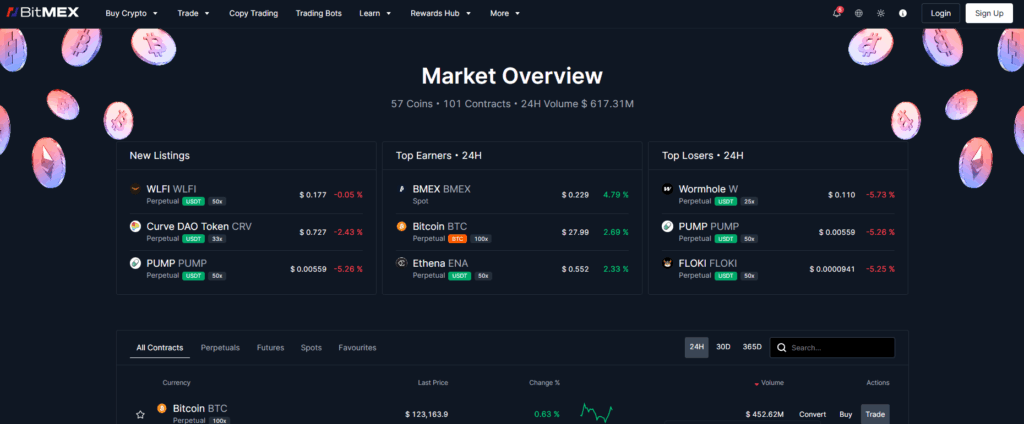Select the 30D time range toggle
1024x424 pixels.
pyautogui.click(x=723, y=347)
